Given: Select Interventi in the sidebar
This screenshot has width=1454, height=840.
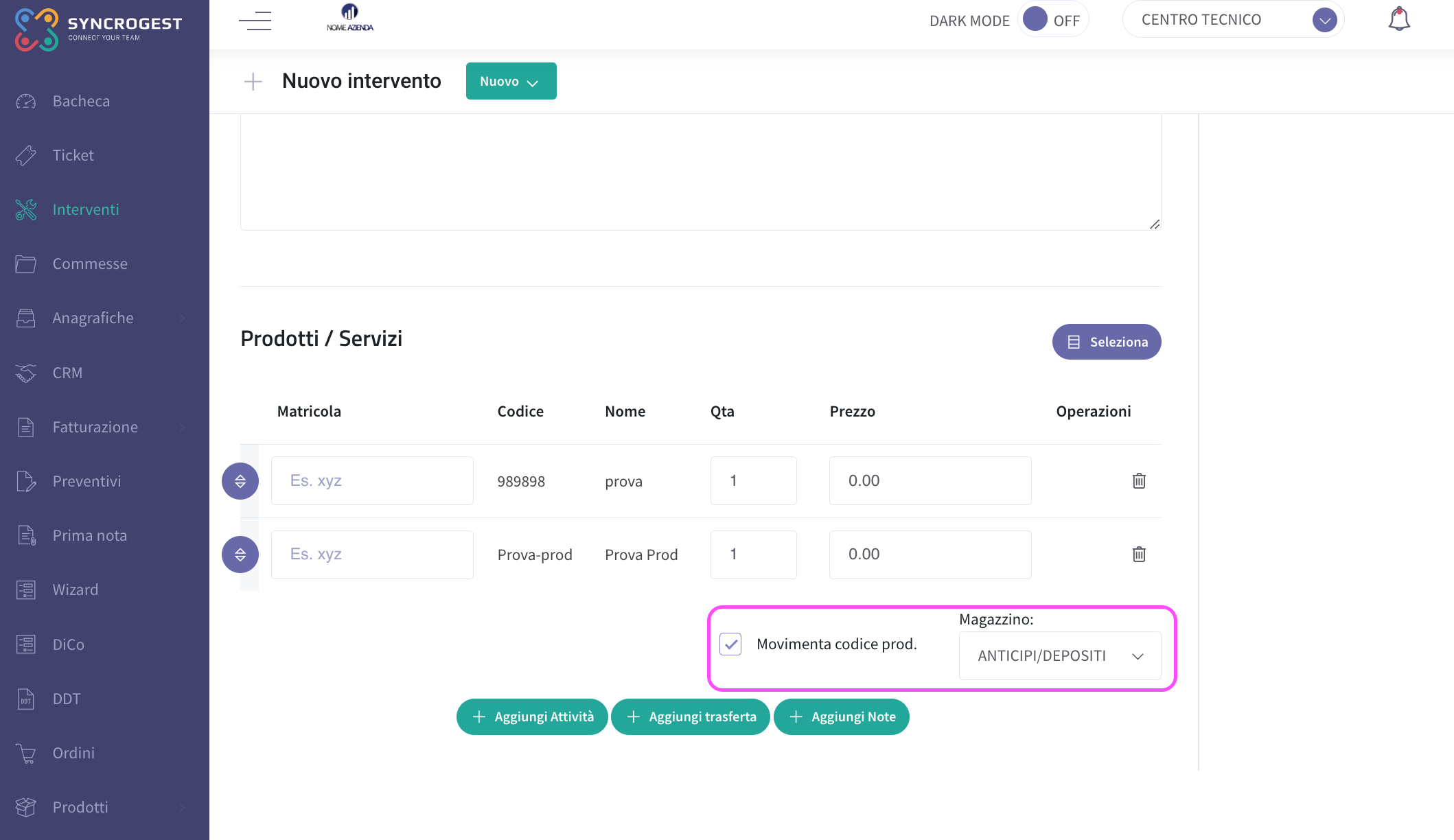Looking at the screenshot, I should tap(86, 209).
